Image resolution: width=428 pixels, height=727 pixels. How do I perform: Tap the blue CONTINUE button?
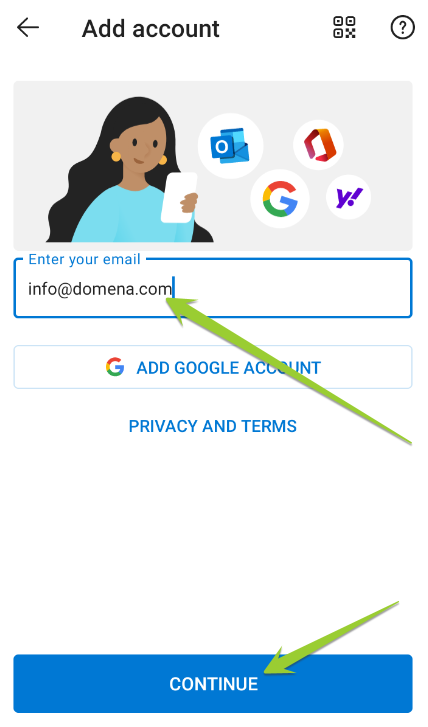(213, 683)
